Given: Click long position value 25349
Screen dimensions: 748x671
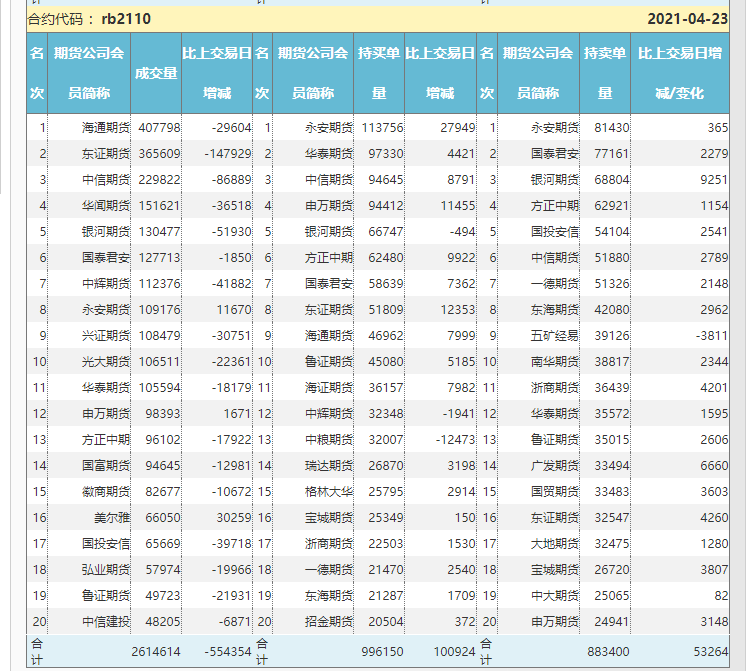Looking at the screenshot, I should click(x=386, y=518).
